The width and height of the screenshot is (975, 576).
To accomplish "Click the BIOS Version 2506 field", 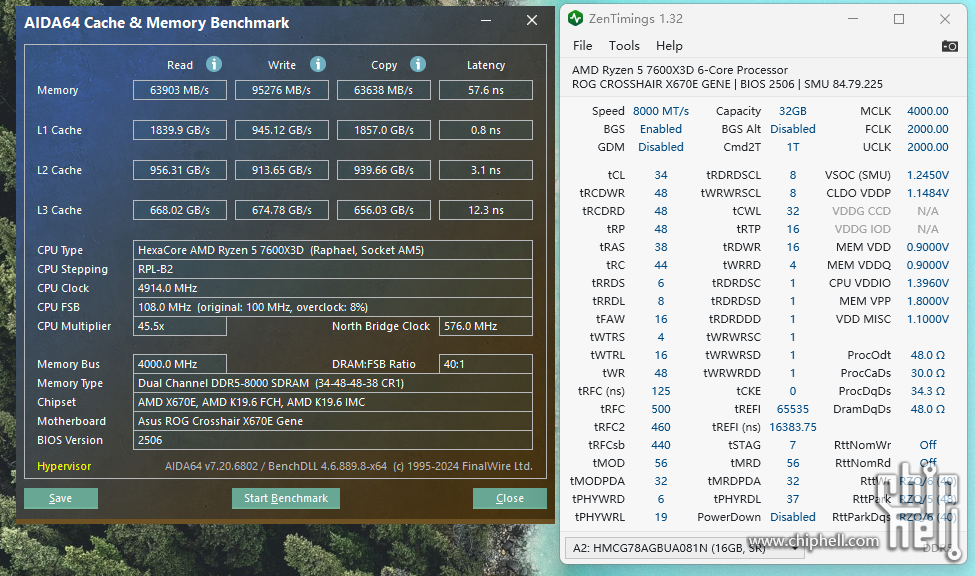I will [x=333, y=440].
